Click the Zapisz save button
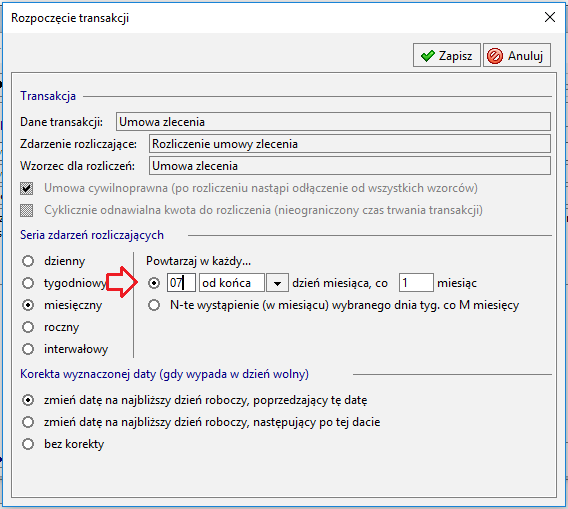The height and width of the screenshot is (509, 568). (x=447, y=55)
